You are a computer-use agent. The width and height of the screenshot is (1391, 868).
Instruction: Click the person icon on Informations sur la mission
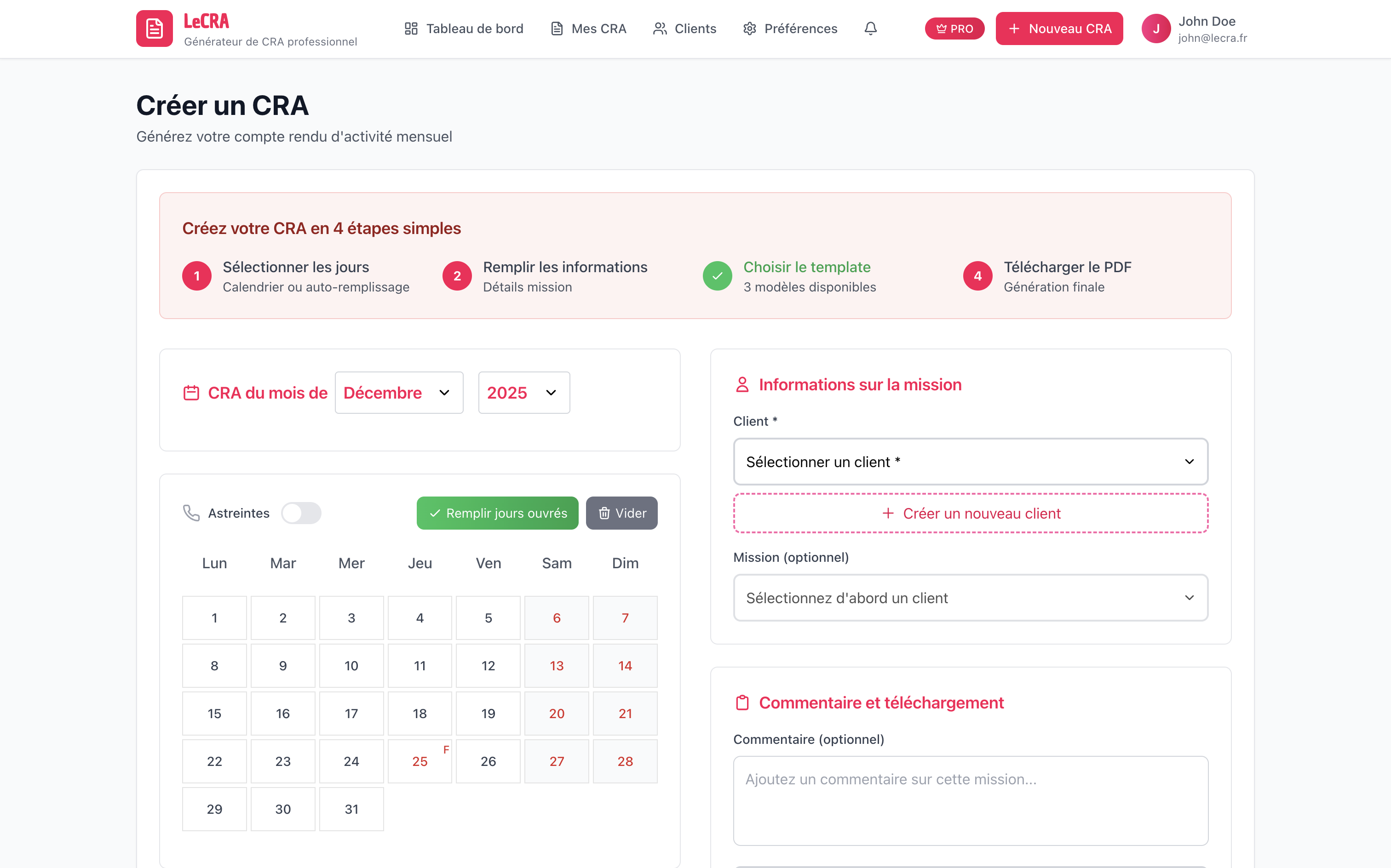(742, 385)
